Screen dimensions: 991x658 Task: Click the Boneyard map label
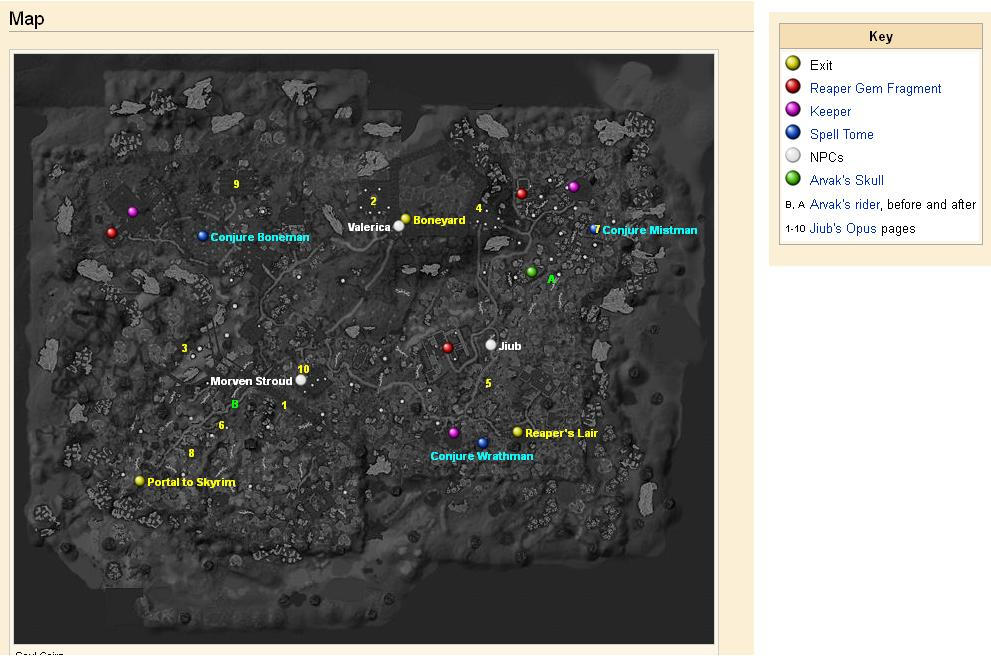pos(439,220)
